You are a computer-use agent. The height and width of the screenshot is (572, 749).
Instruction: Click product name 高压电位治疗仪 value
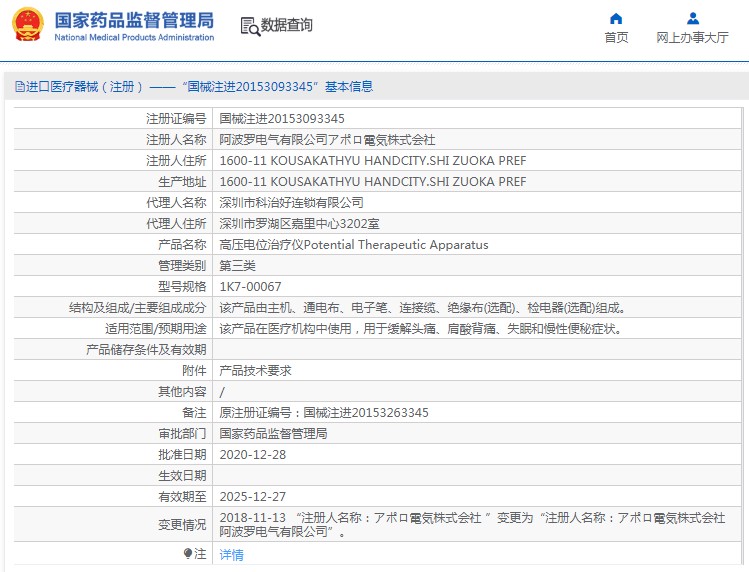pos(354,245)
